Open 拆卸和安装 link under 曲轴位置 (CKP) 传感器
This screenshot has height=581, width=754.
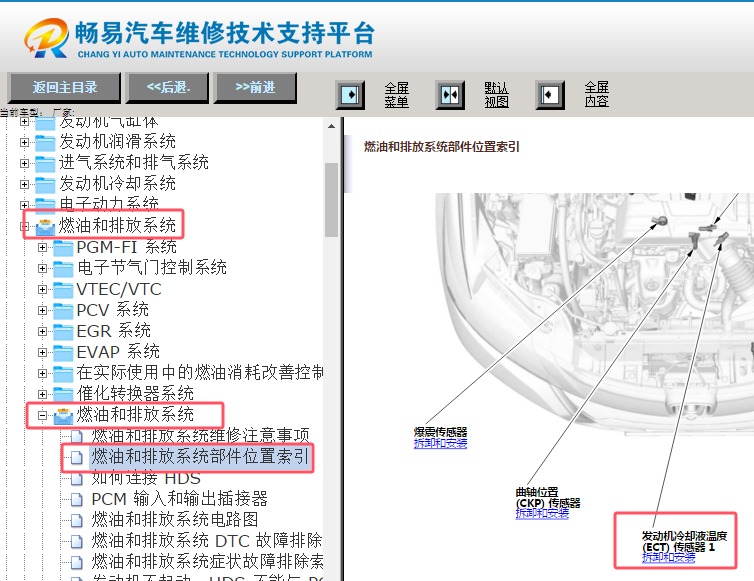pos(542,513)
